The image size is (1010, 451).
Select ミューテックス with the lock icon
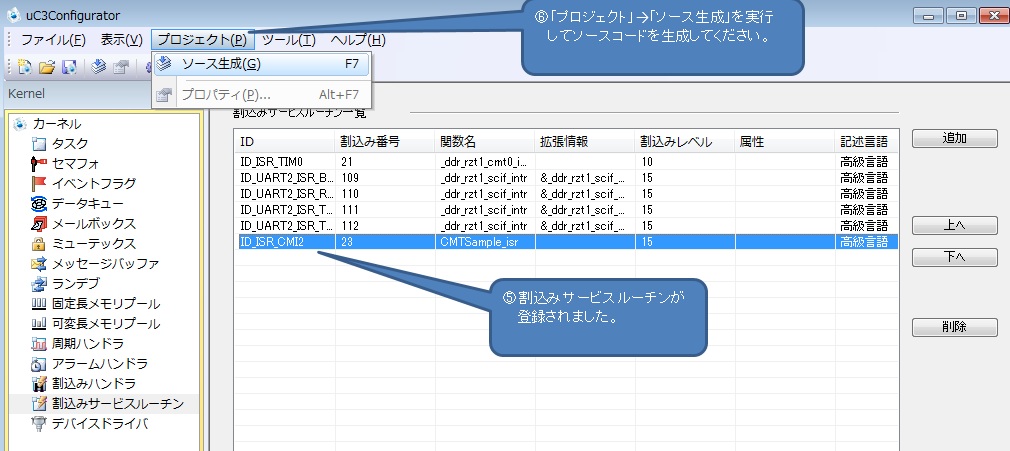(93, 243)
